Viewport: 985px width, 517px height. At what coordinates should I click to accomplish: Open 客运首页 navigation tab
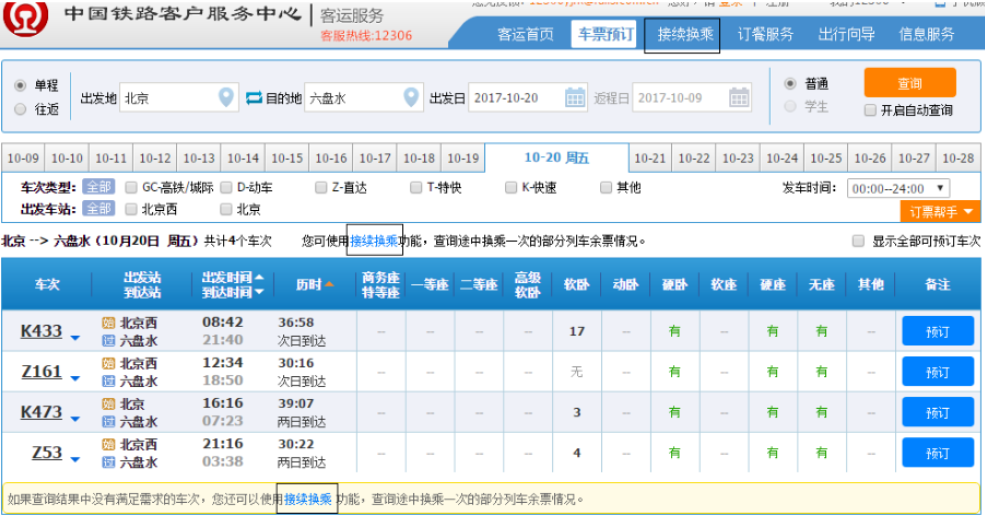point(526,34)
